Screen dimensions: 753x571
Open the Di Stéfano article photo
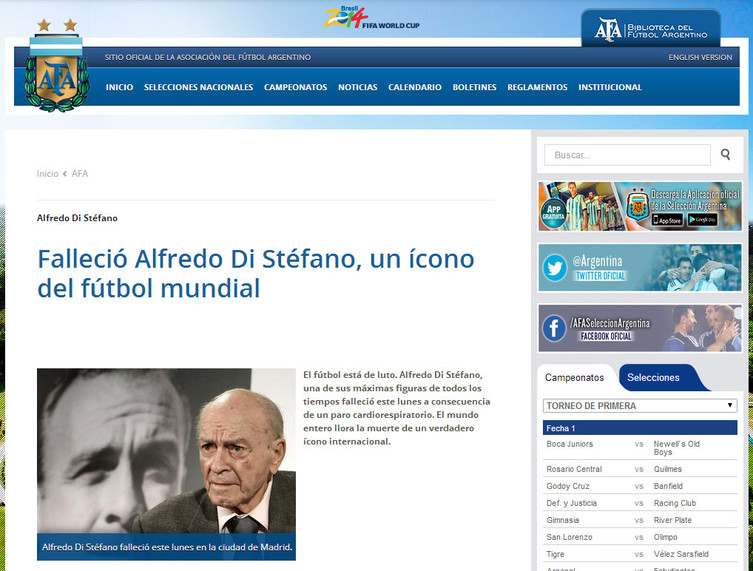tap(166, 453)
